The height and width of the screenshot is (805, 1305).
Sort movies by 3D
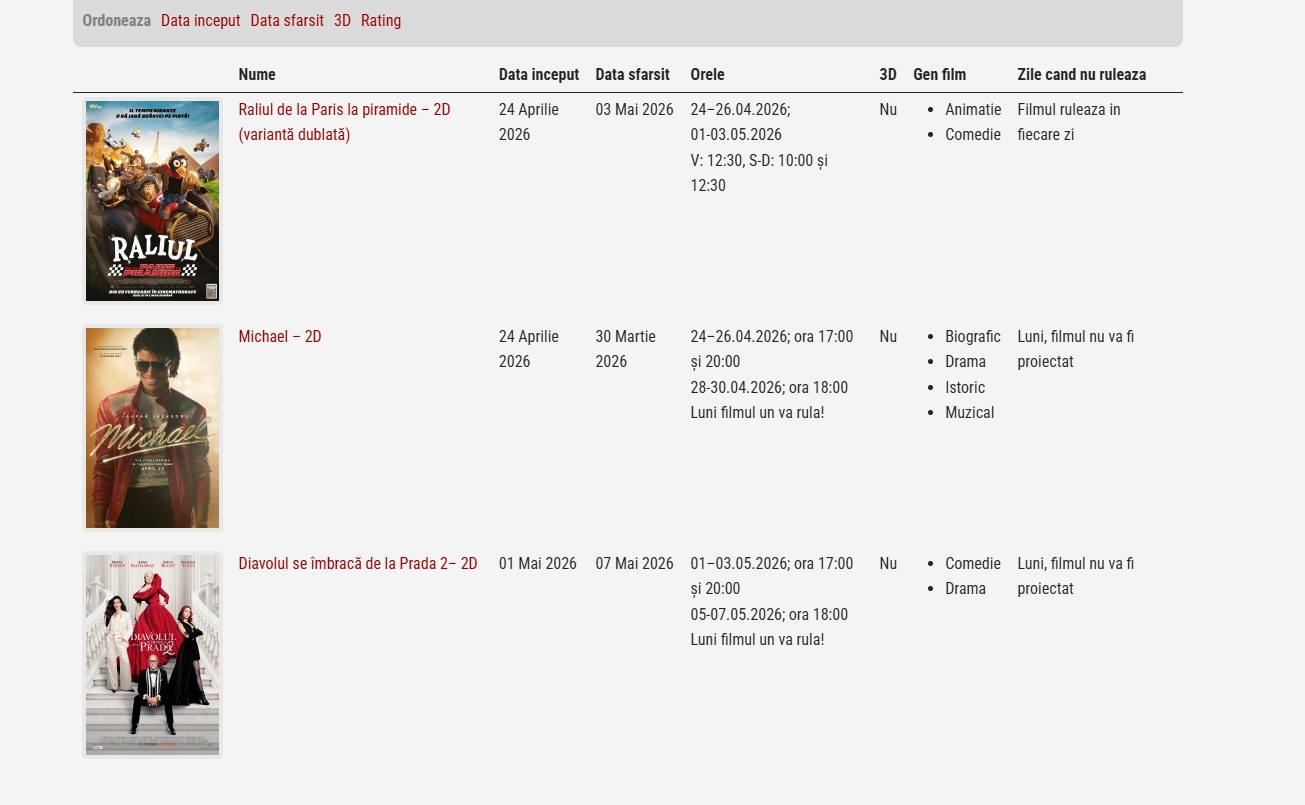coord(342,20)
